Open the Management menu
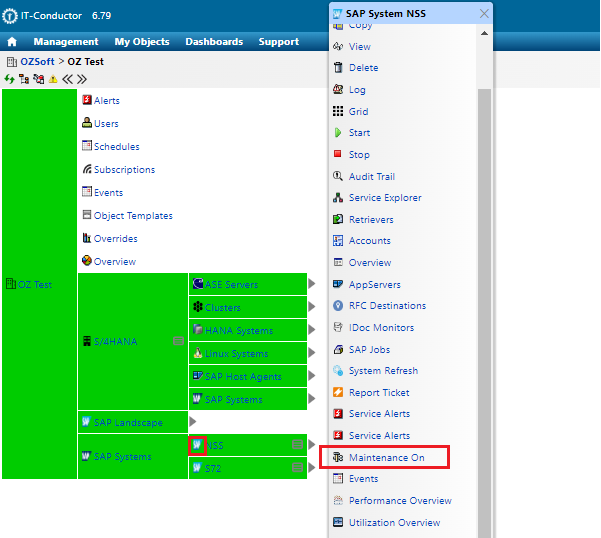Screen dimensions: 601x538 coord(66,42)
